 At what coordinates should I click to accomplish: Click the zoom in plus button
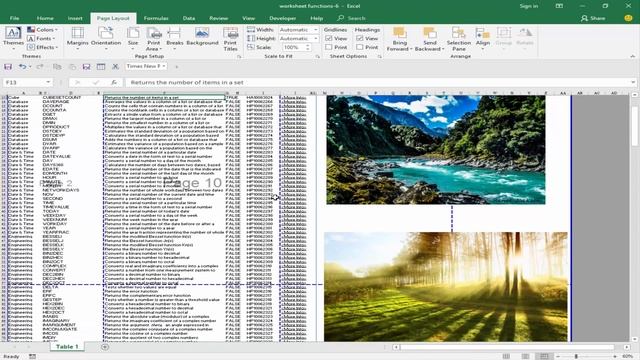(615, 356)
